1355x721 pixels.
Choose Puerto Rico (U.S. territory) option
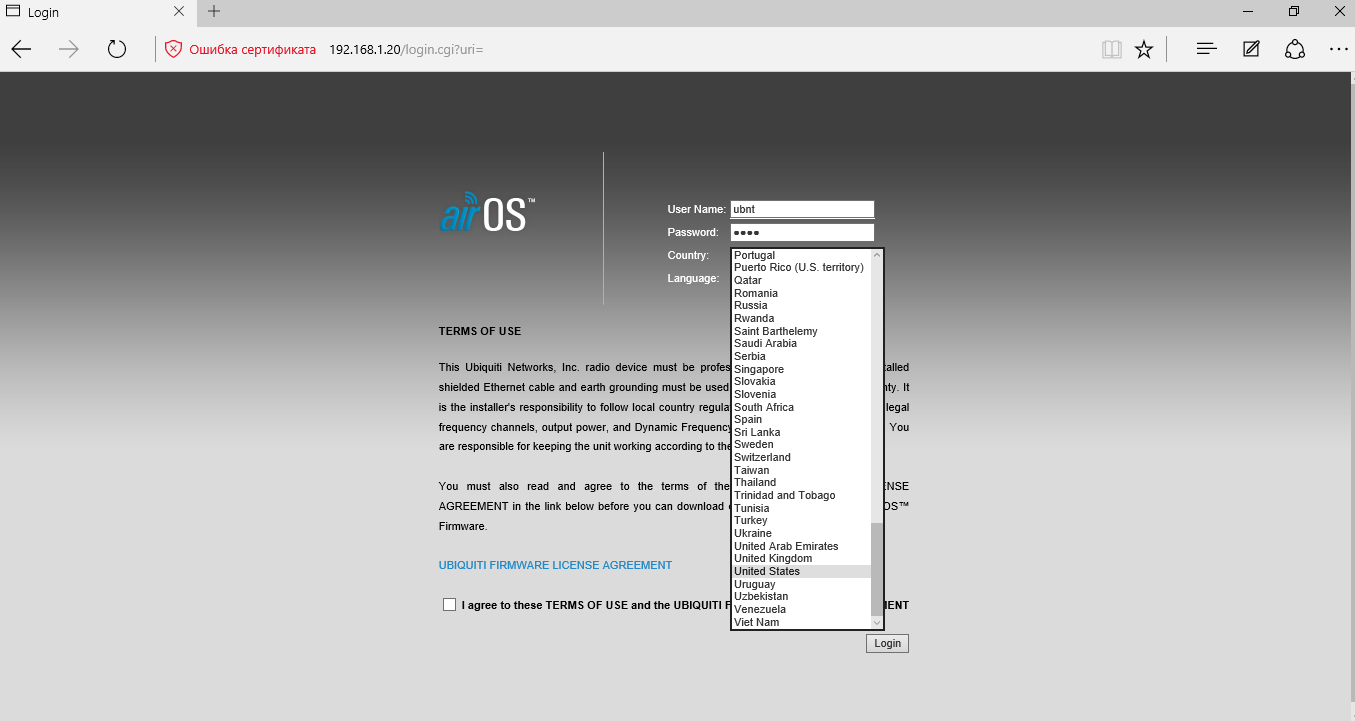pyautogui.click(x=801, y=267)
